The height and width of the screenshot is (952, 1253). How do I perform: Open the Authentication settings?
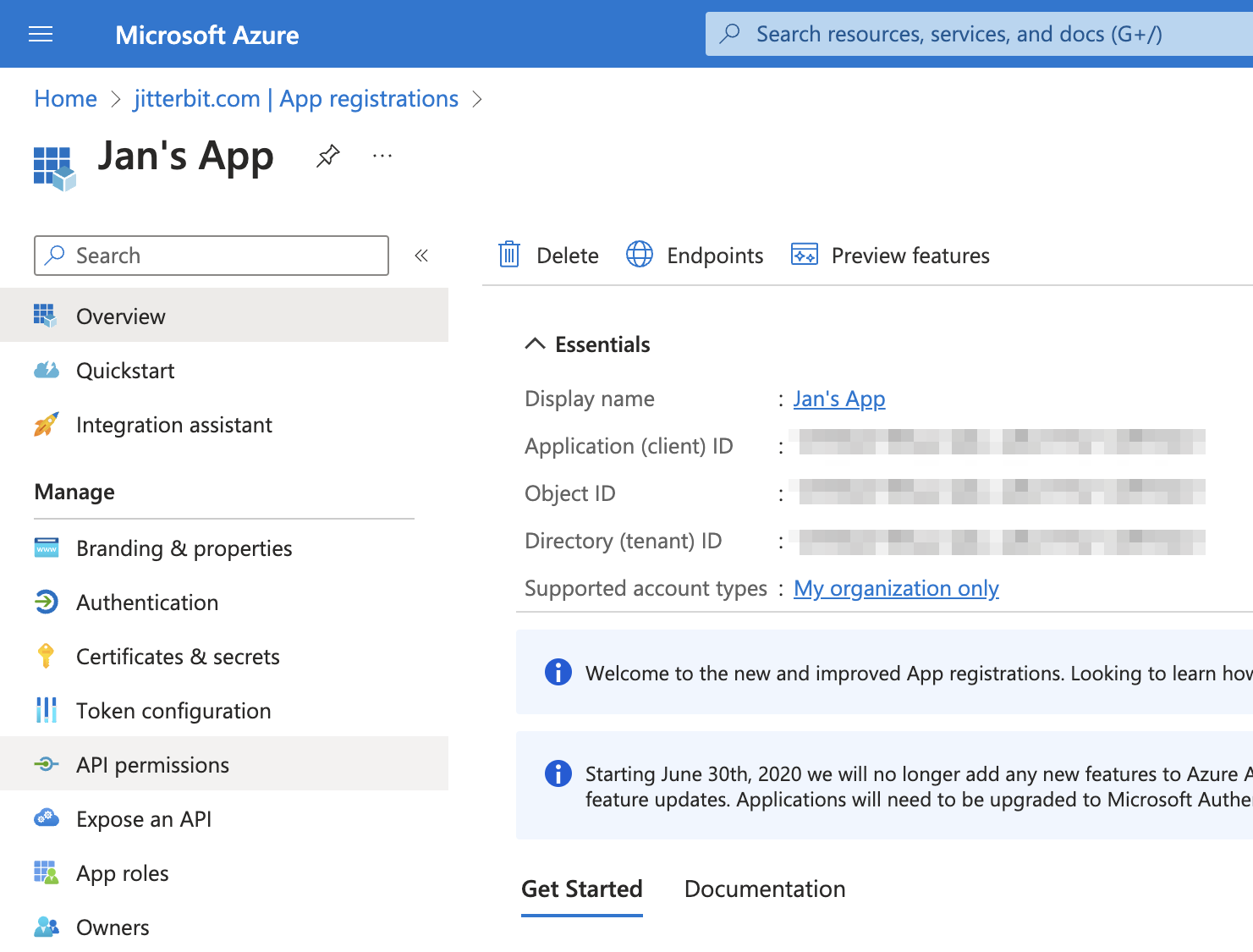click(146, 602)
